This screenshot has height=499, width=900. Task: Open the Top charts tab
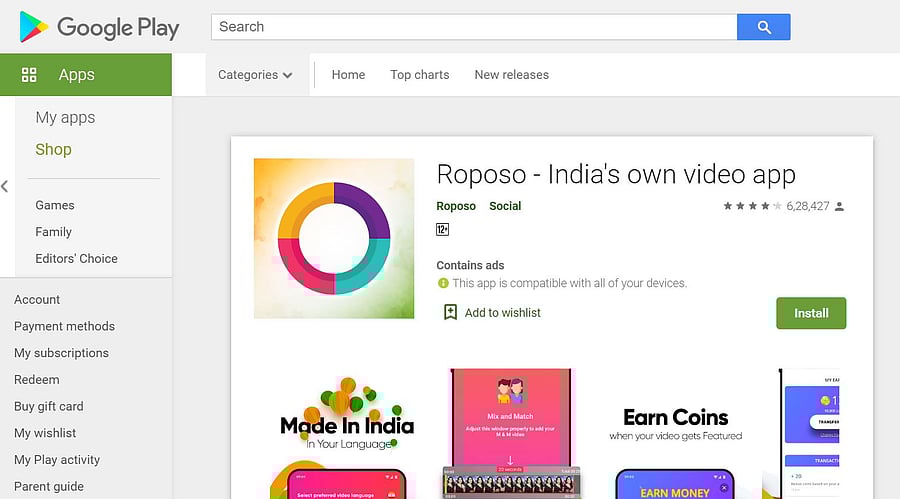coord(419,75)
